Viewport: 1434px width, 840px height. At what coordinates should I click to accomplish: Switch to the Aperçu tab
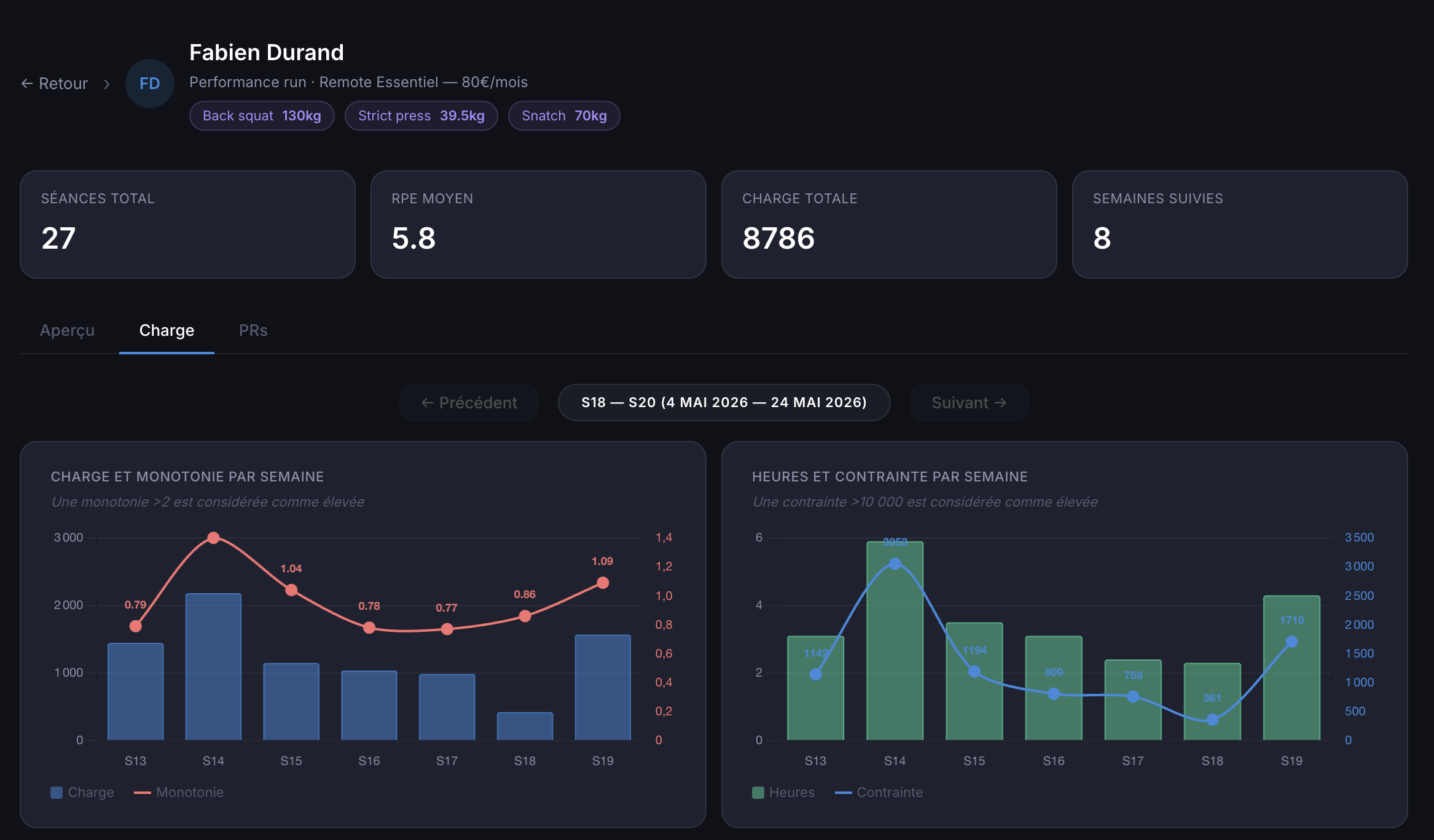point(68,330)
